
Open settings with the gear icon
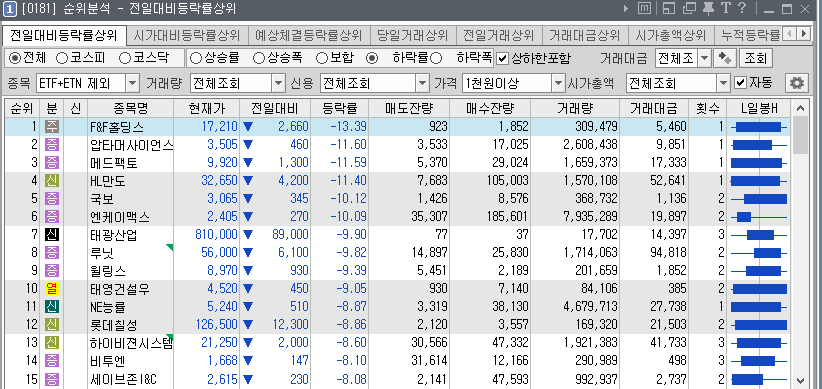797,83
